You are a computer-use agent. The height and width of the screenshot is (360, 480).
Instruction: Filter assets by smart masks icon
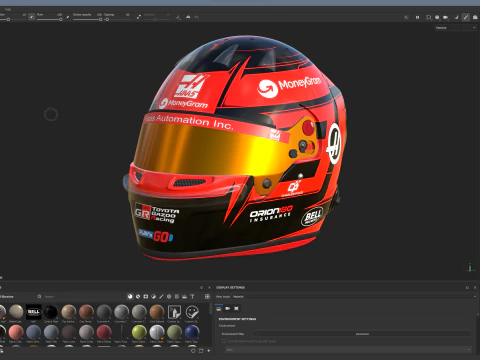pos(146,296)
